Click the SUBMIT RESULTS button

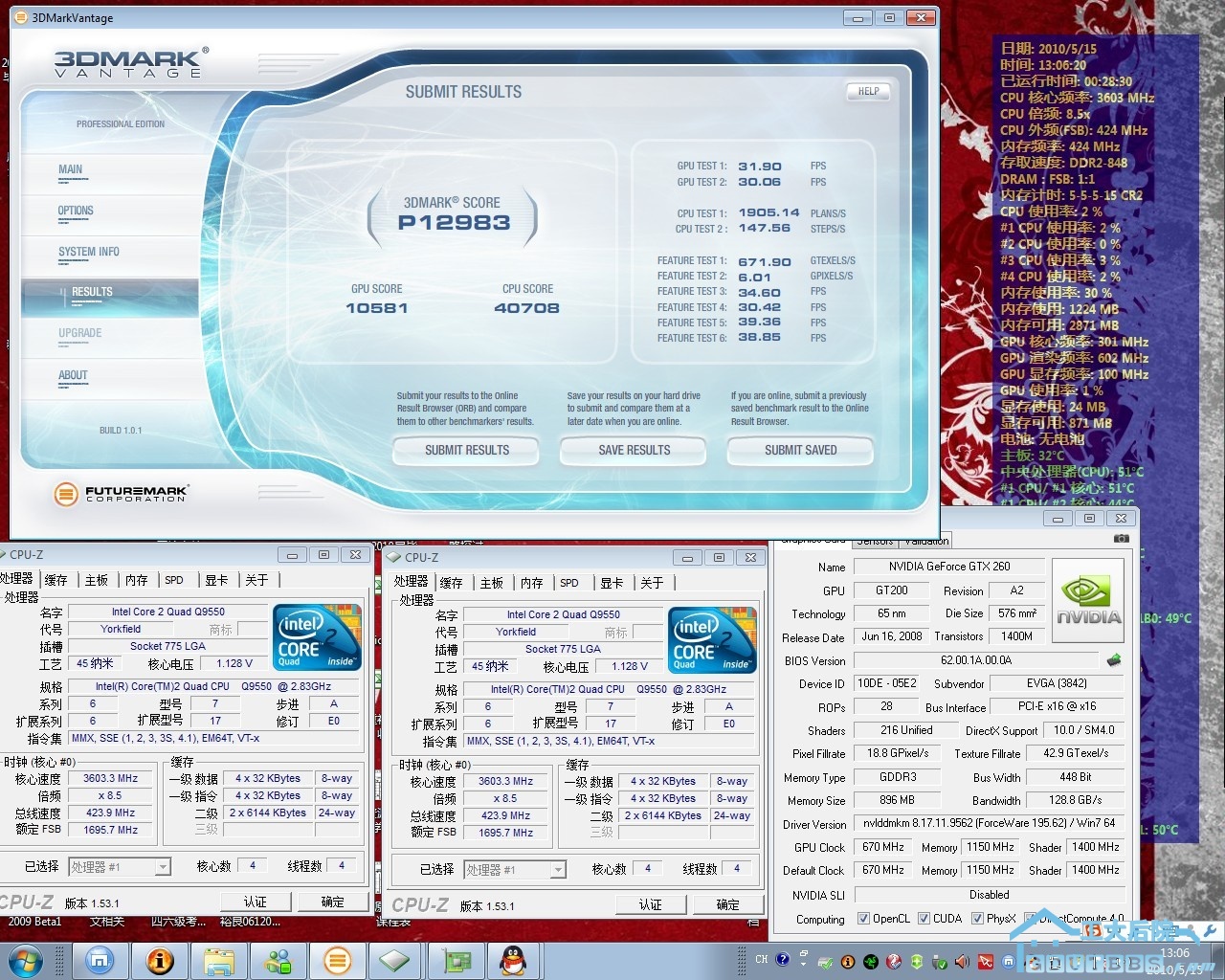pyautogui.click(x=467, y=451)
